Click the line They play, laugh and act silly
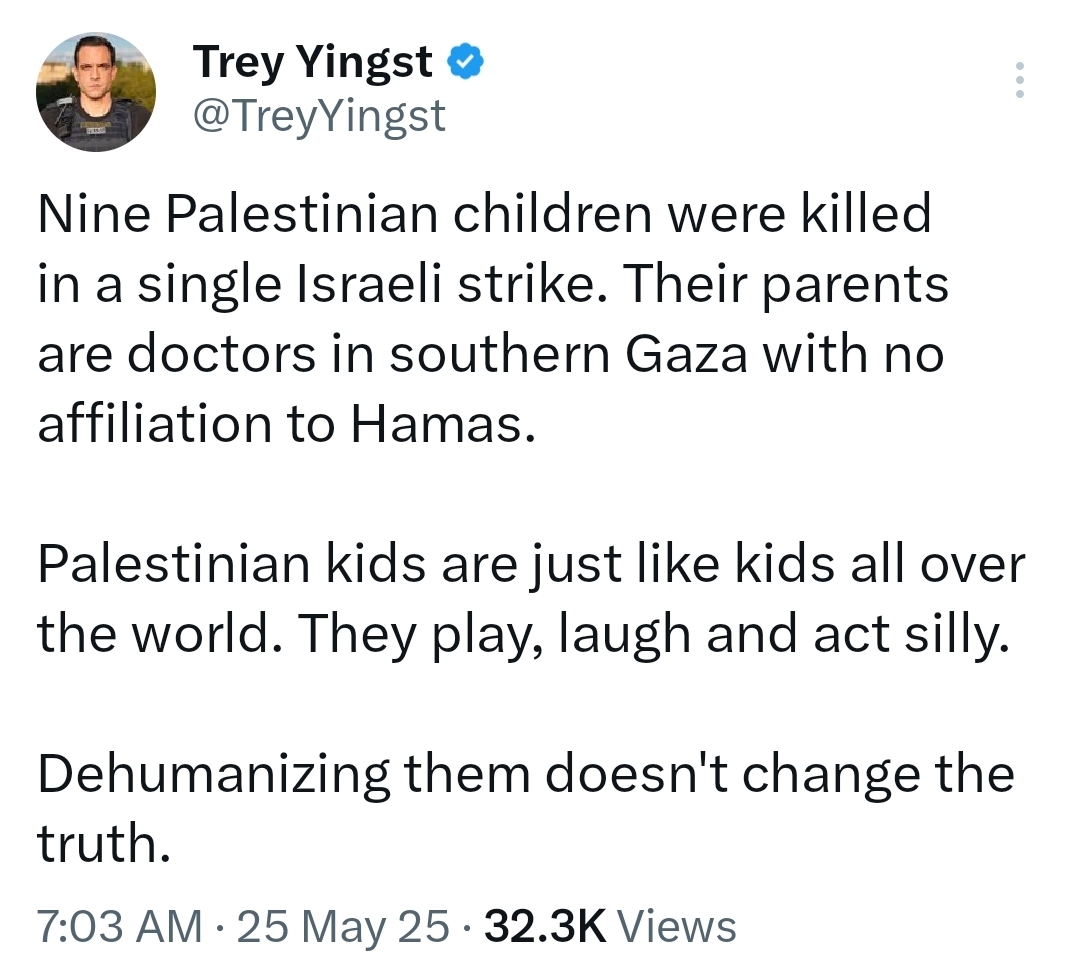 pos(521,635)
